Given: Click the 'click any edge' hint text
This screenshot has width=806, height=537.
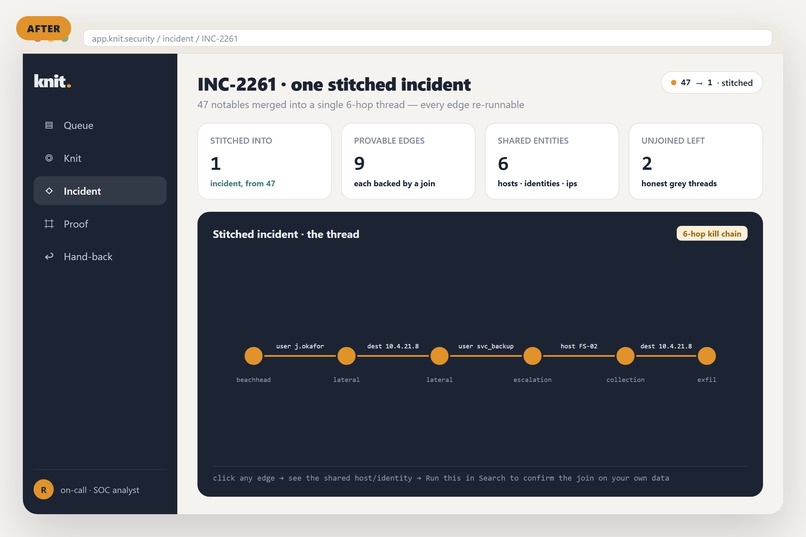Looking at the screenshot, I should tap(441, 478).
